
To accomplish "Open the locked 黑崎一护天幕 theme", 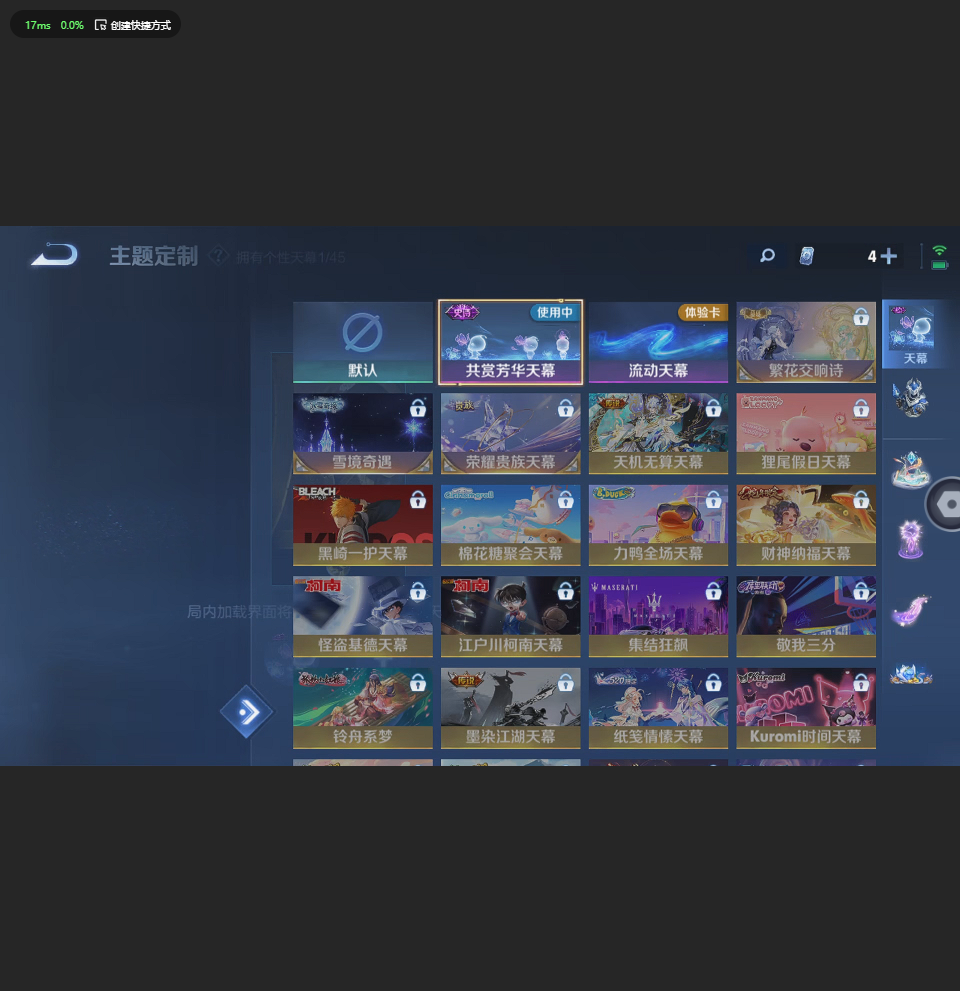I will 362,525.
